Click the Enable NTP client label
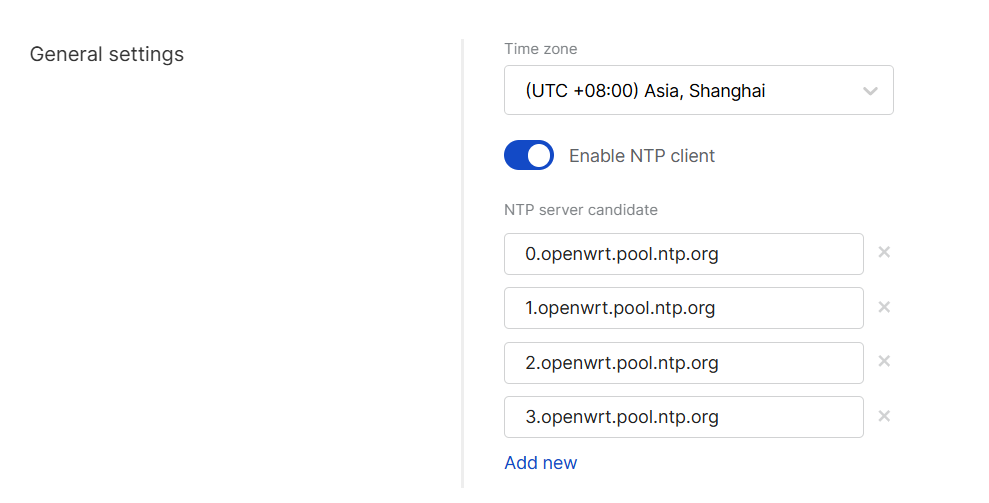The height and width of the screenshot is (503, 989). point(641,156)
